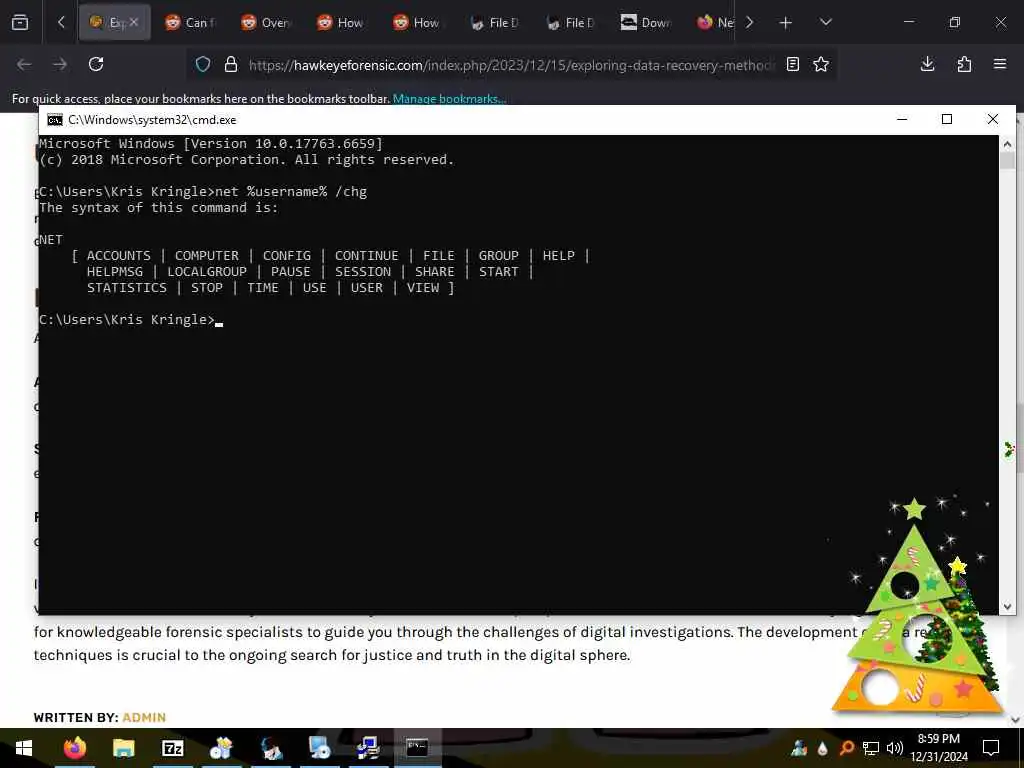The image size is (1024, 768).
Task: Click the cmd scrollbar up arrow
Action: 1007,144
